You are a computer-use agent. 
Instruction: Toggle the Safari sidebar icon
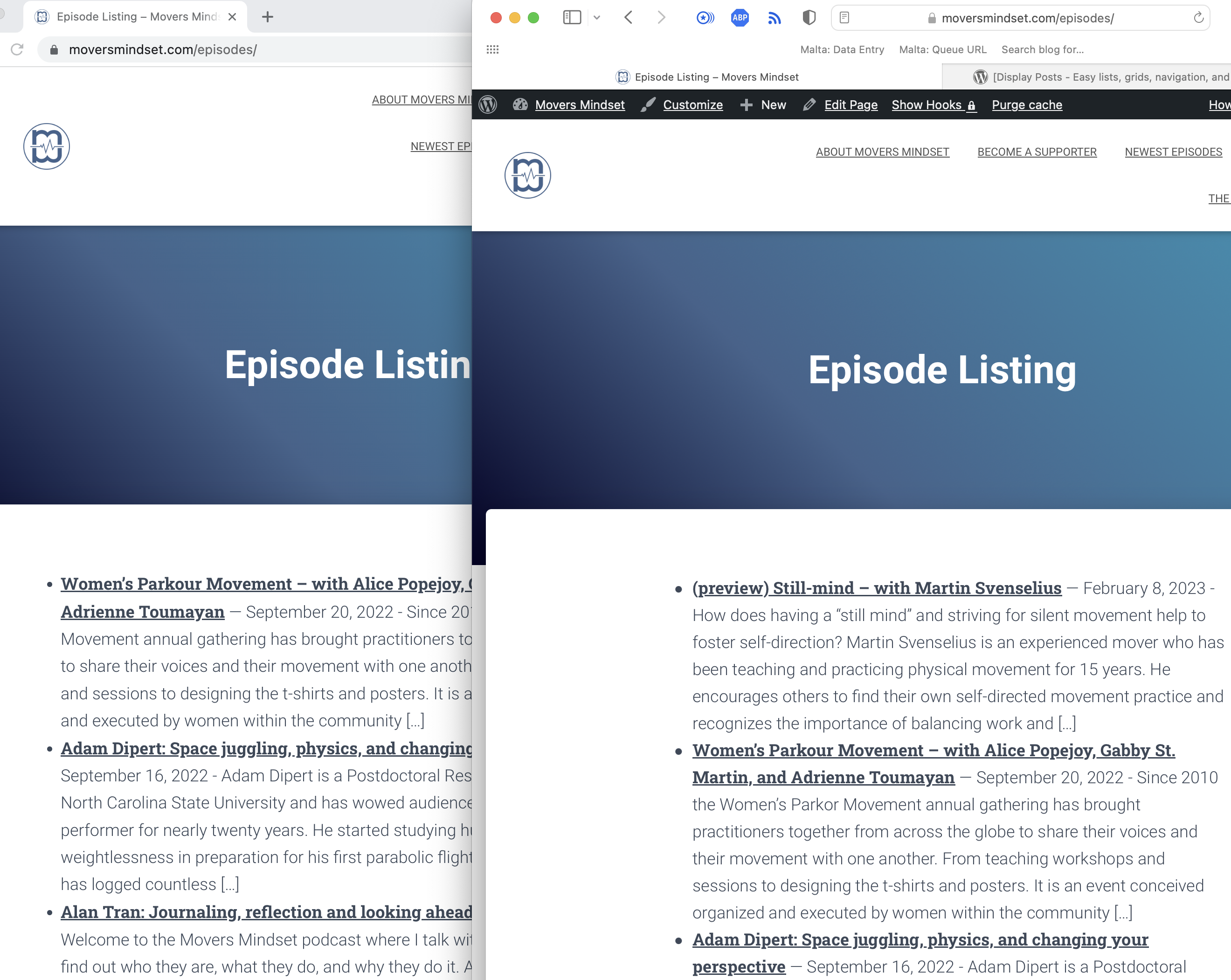572,18
